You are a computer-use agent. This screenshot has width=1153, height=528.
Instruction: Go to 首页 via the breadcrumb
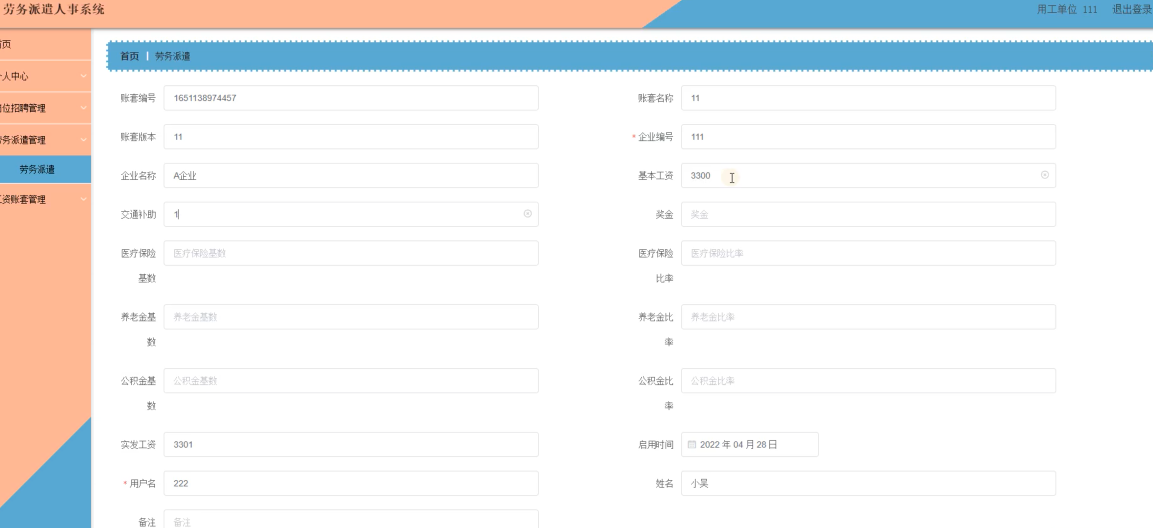pos(130,56)
